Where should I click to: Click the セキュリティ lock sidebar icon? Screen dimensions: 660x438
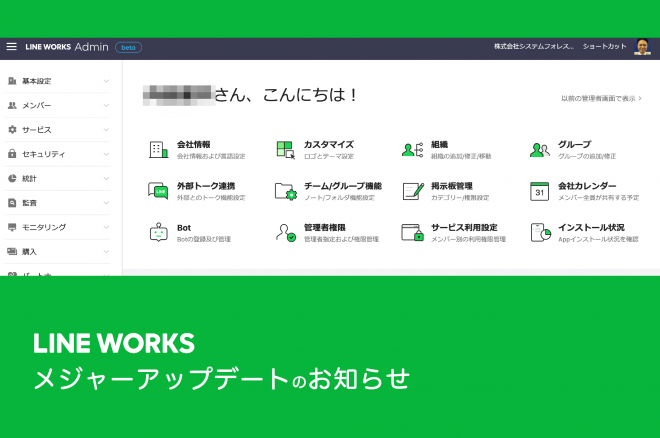(x=12, y=154)
